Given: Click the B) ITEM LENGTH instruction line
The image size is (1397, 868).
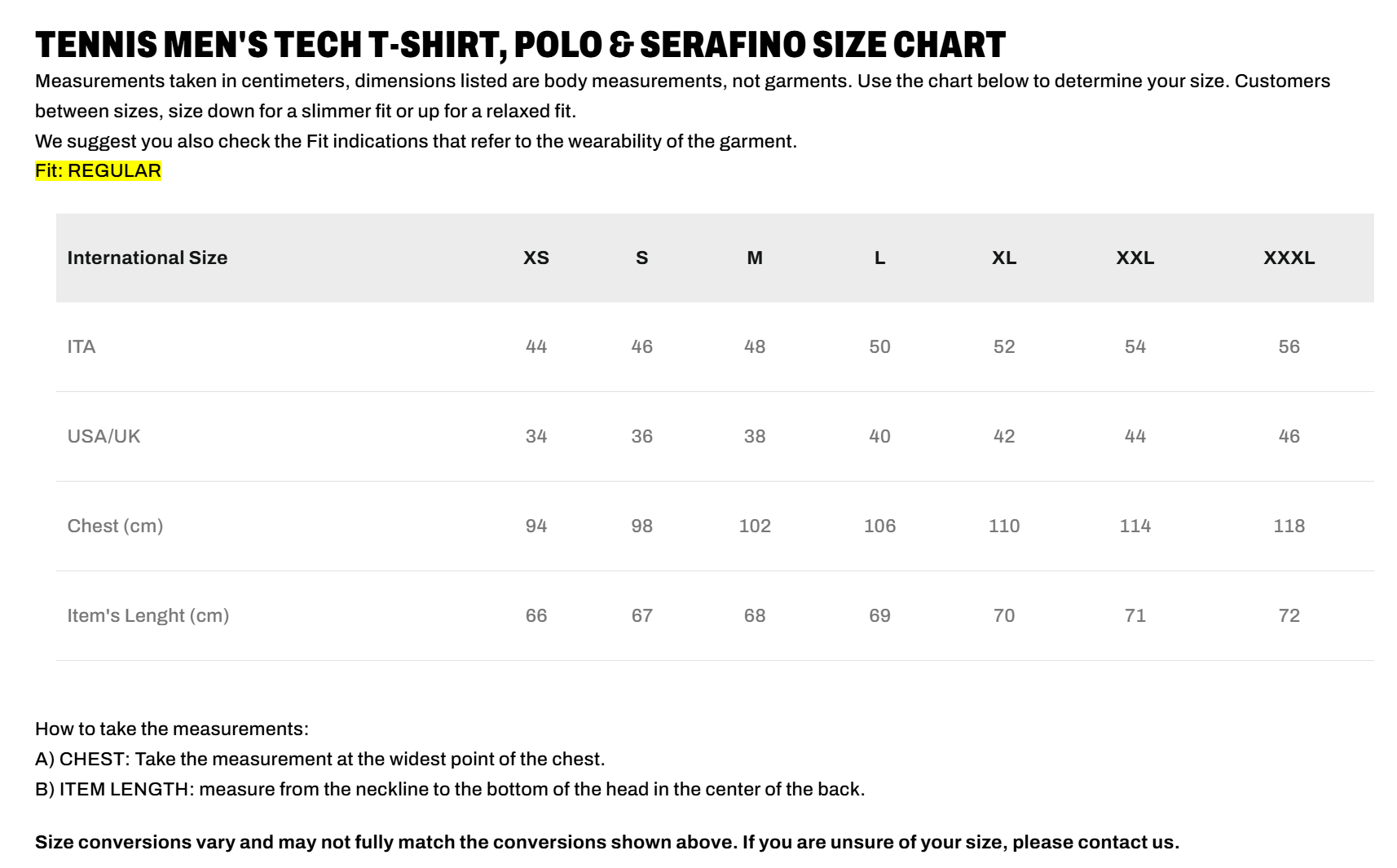Looking at the screenshot, I should pos(450,789).
